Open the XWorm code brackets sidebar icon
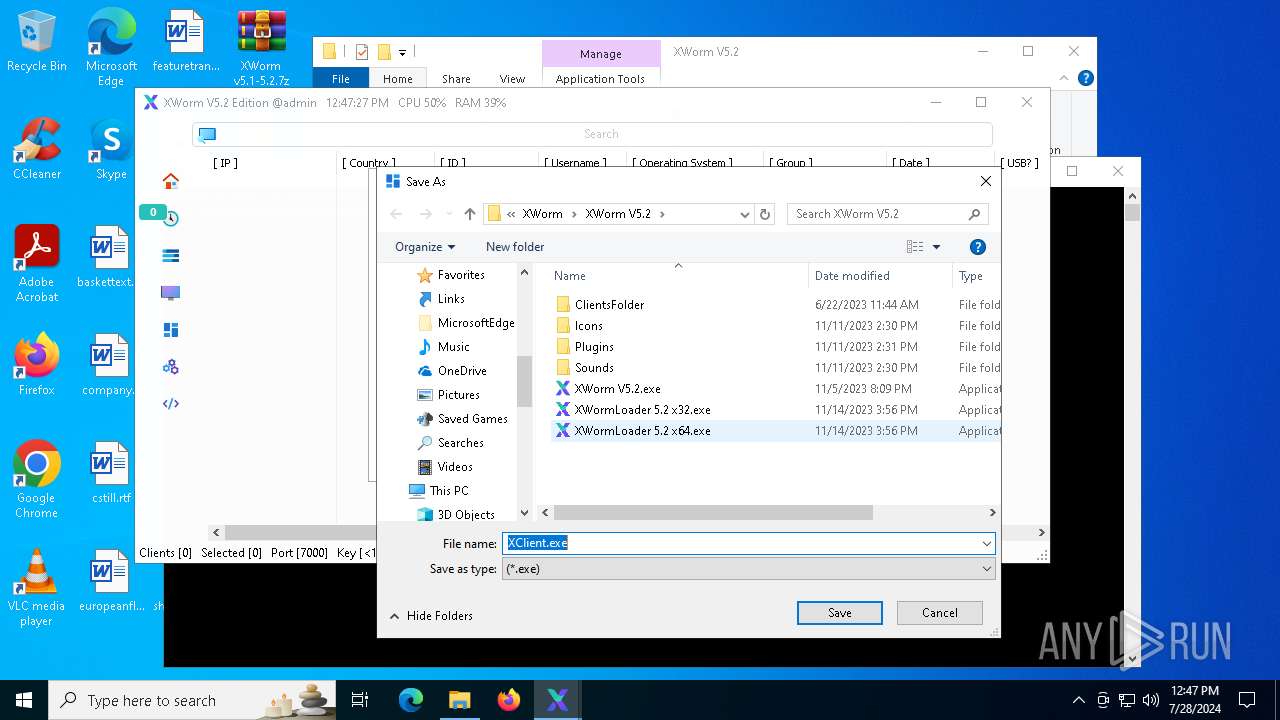The height and width of the screenshot is (720, 1280). coord(171,404)
